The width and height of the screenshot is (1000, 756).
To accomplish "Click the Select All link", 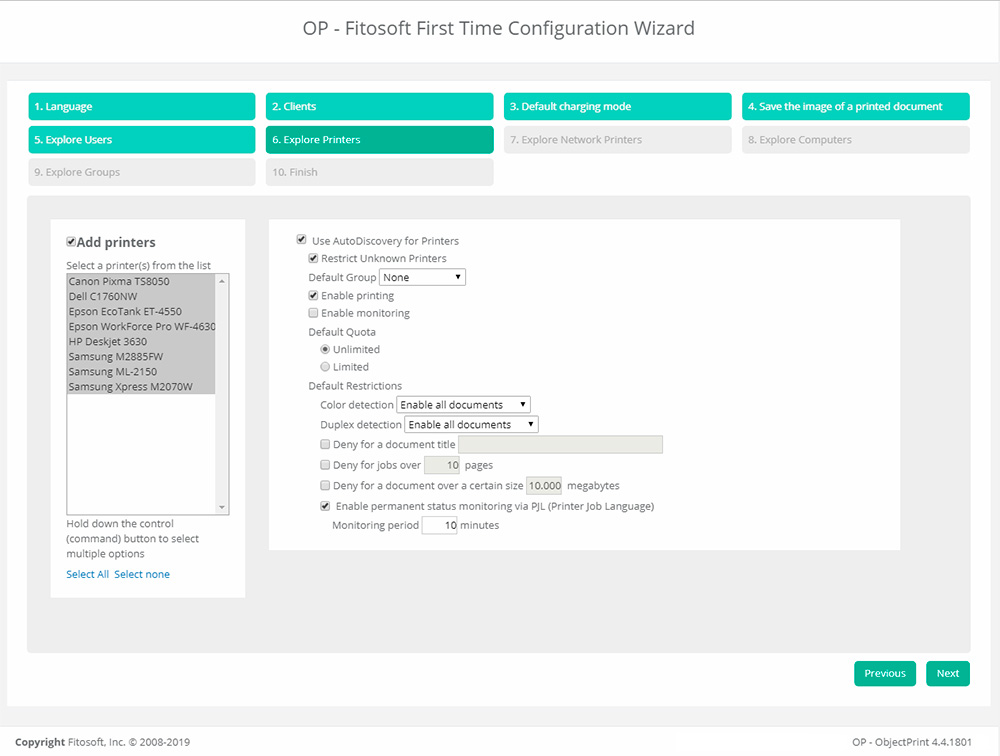I will click(87, 574).
